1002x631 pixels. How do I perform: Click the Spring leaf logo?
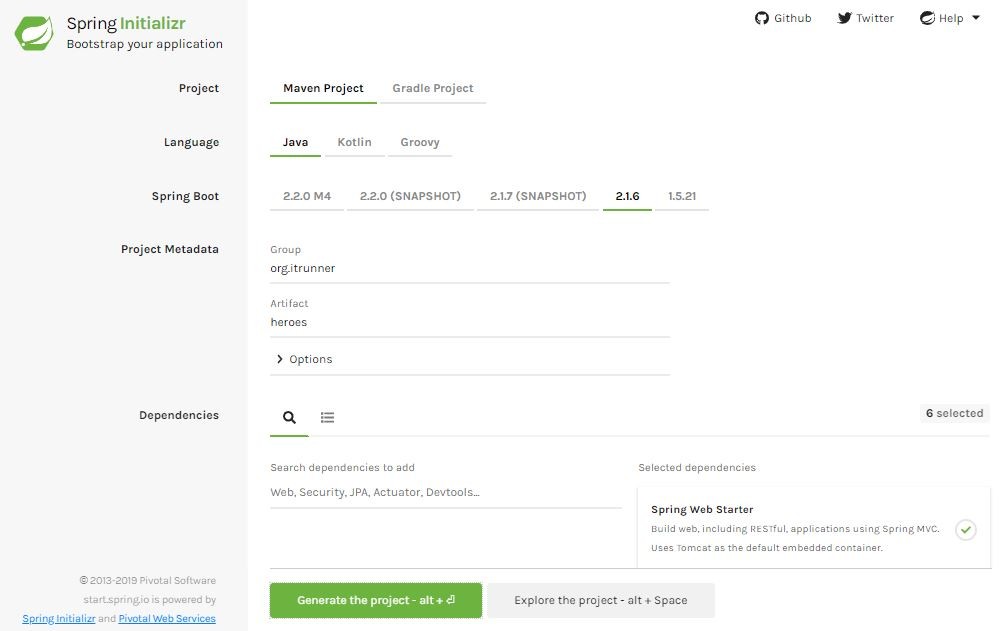(34, 33)
